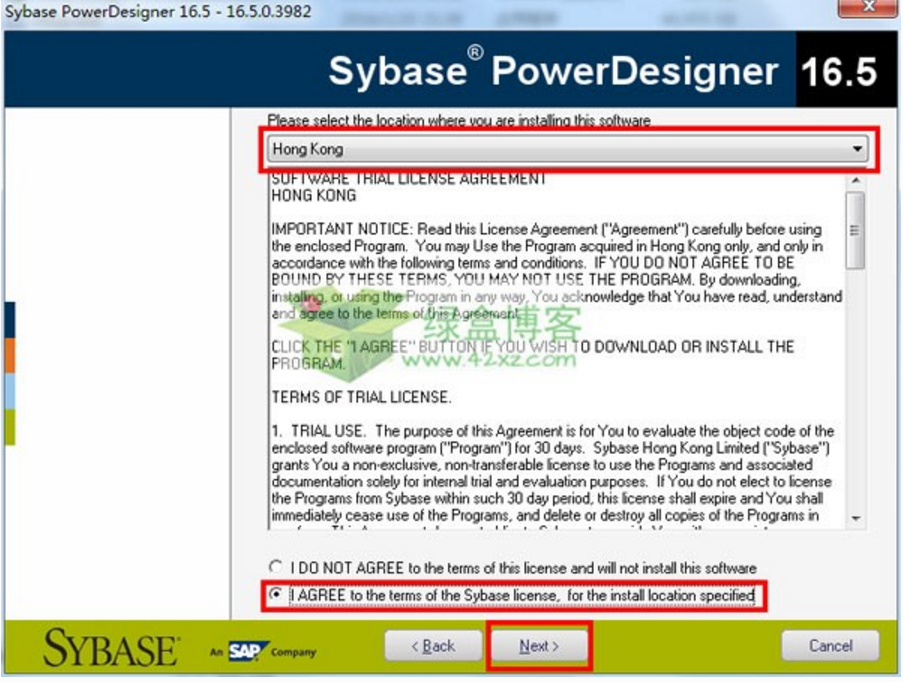The height and width of the screenshot is (682, 903).
Task: Click the 'SOFTWARE TRIAL LICENSE AGREEMENT' title line
Action: pos(408,179)
